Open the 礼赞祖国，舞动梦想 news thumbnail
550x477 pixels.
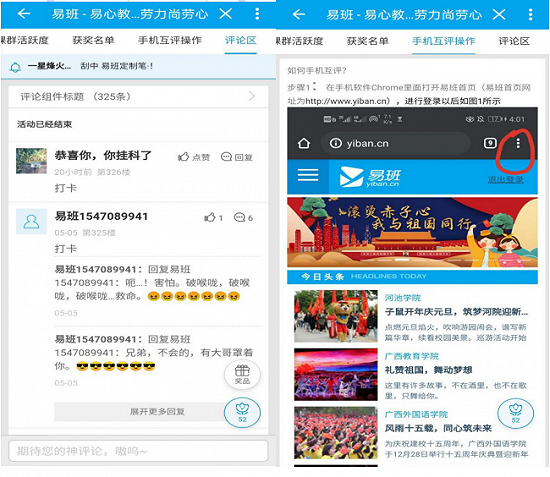click(336, 374)
